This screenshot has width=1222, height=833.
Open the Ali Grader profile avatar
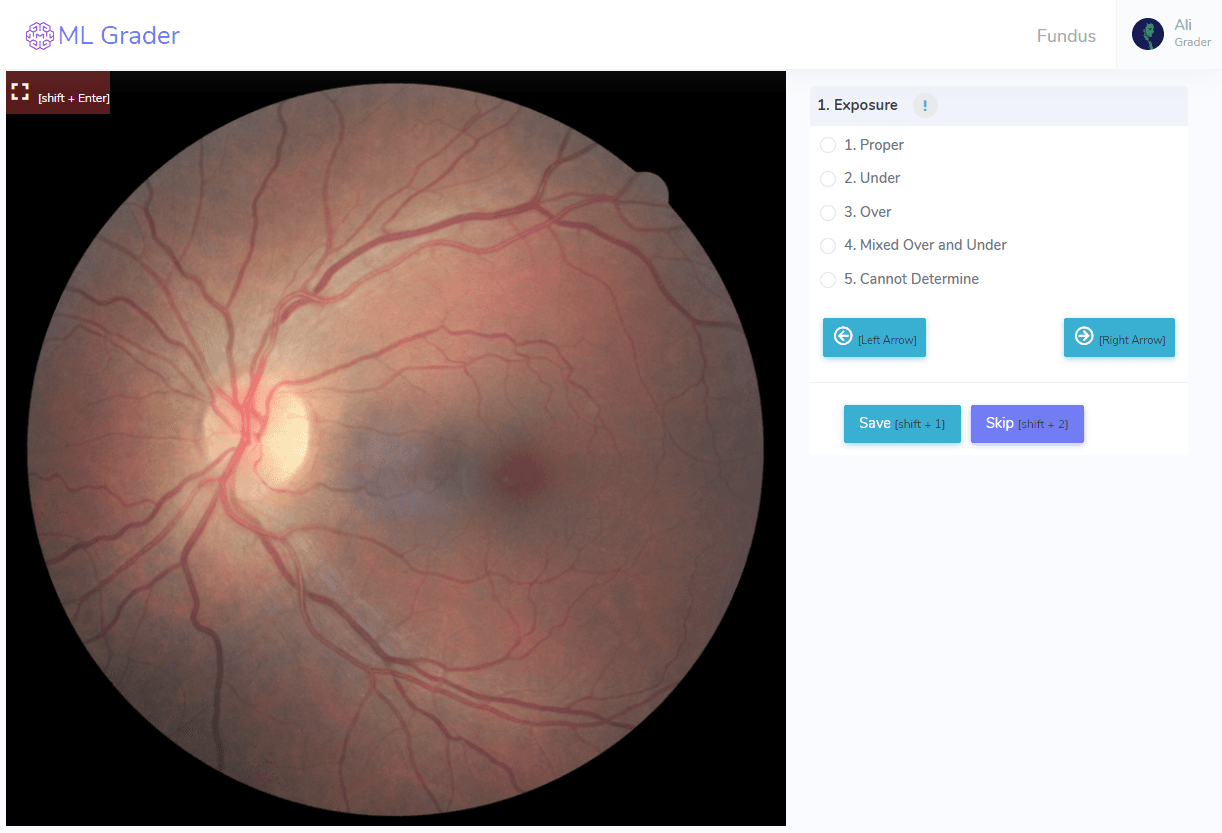click(x=1146, y=33)
